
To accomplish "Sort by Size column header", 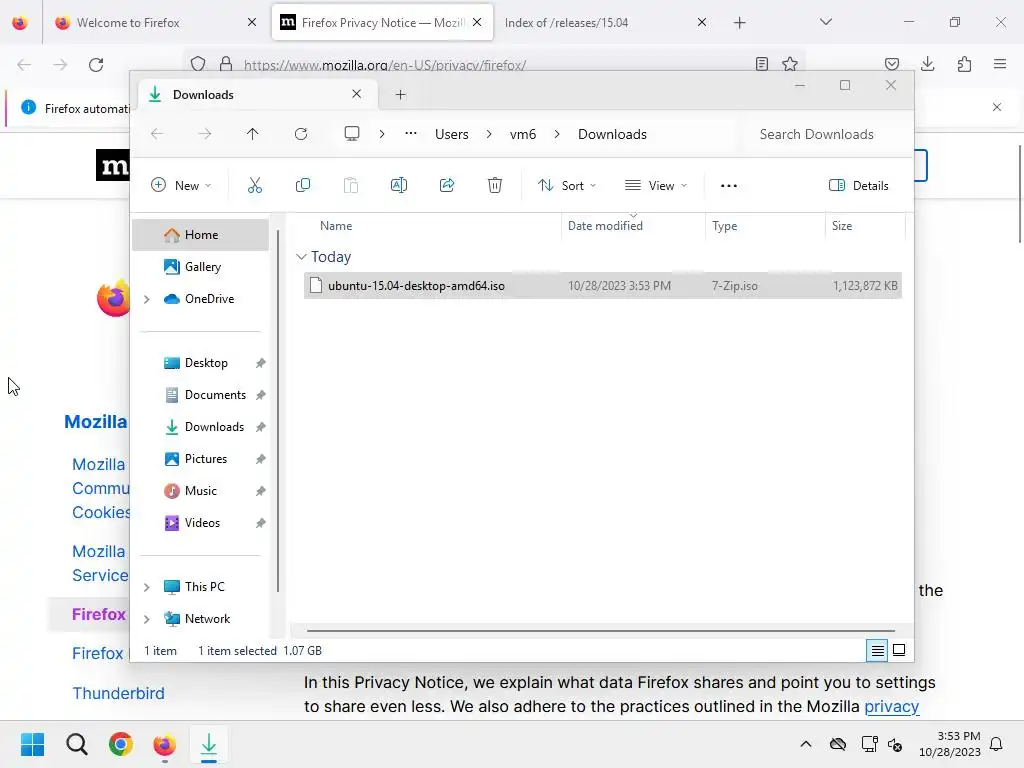I will pos(842,226).
